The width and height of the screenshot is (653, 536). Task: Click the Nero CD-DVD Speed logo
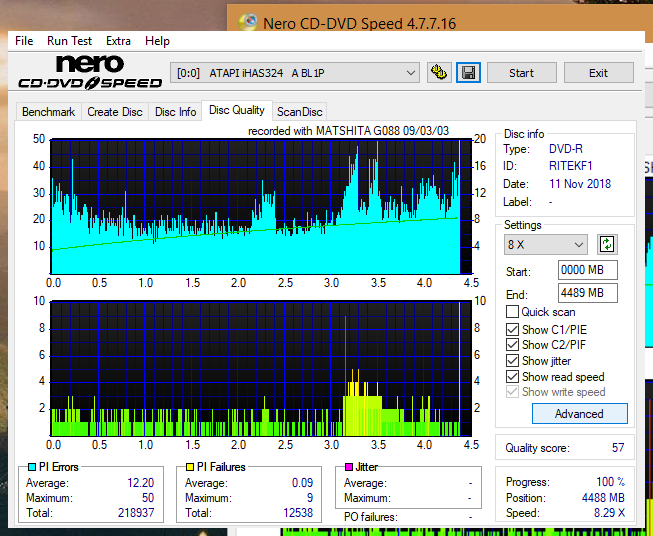click(x=90, y=73)
